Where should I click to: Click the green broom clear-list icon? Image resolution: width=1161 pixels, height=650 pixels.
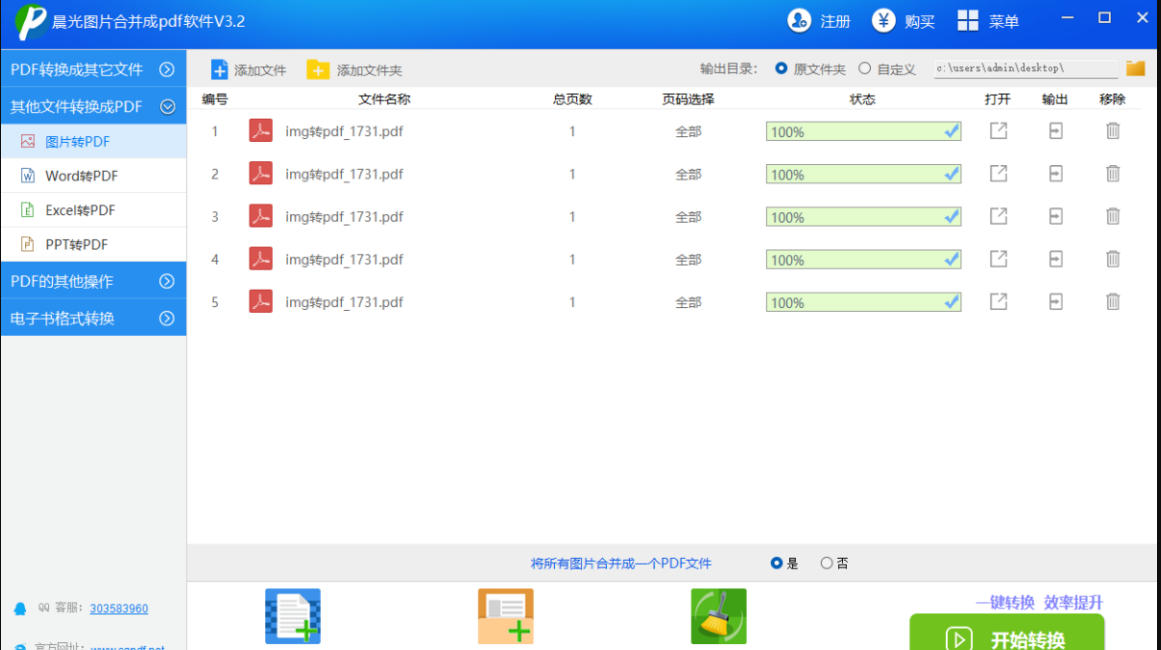(718, 616)
